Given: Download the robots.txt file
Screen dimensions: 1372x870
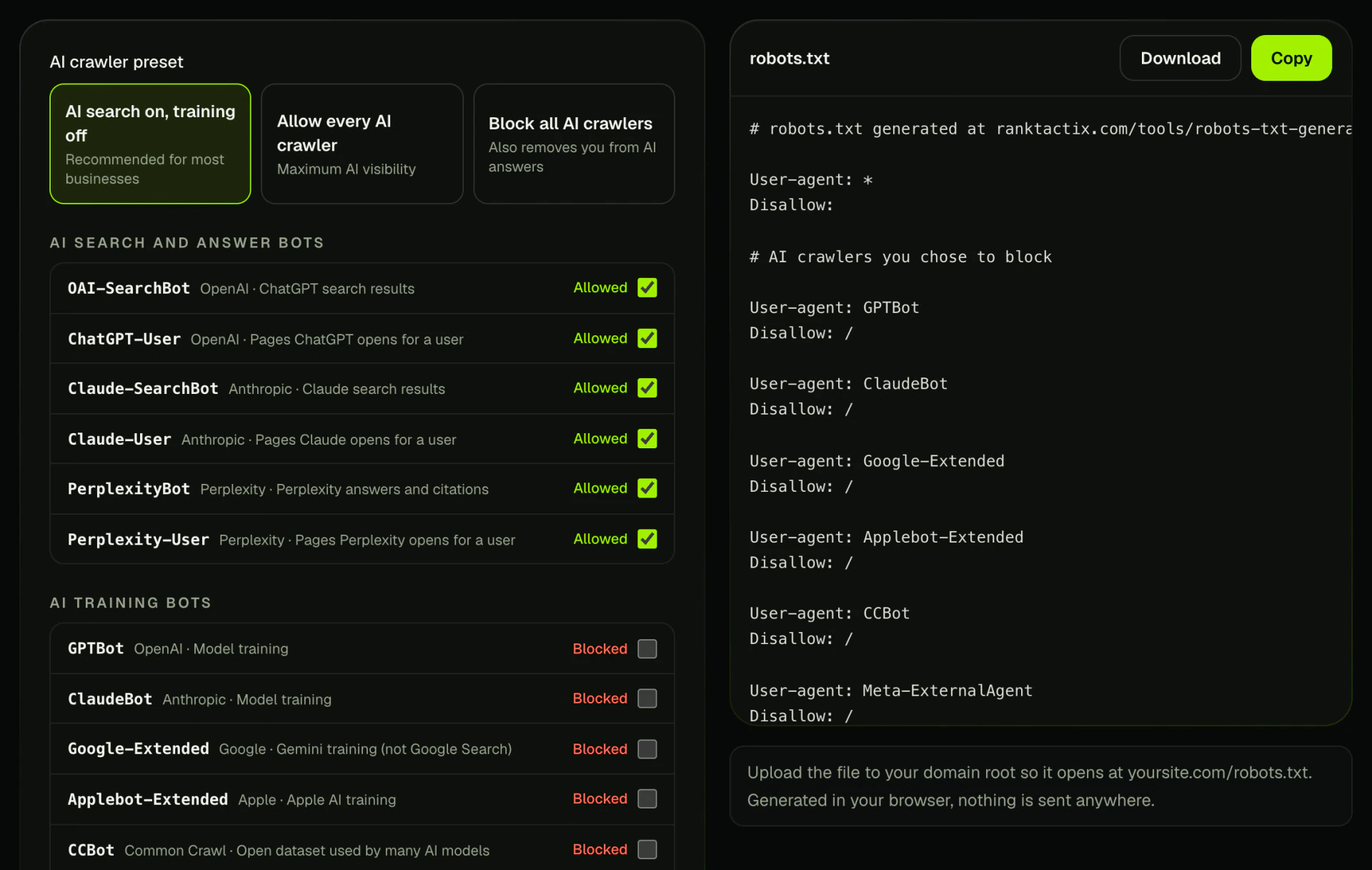Looking at the screenshot, I should point(1180,58).
